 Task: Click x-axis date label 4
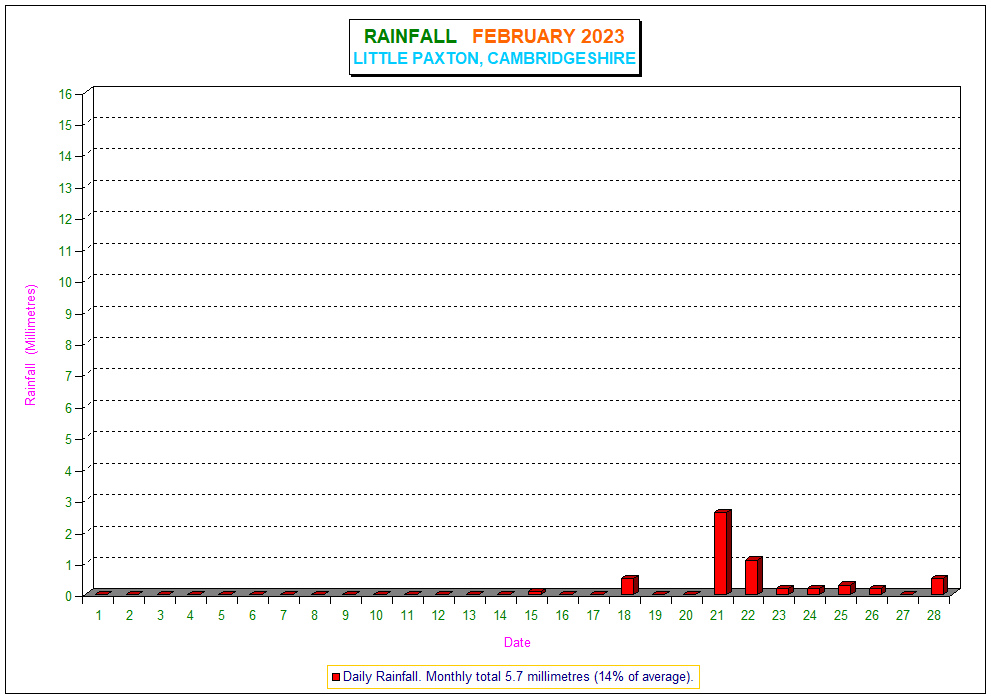tap(190, 616)
